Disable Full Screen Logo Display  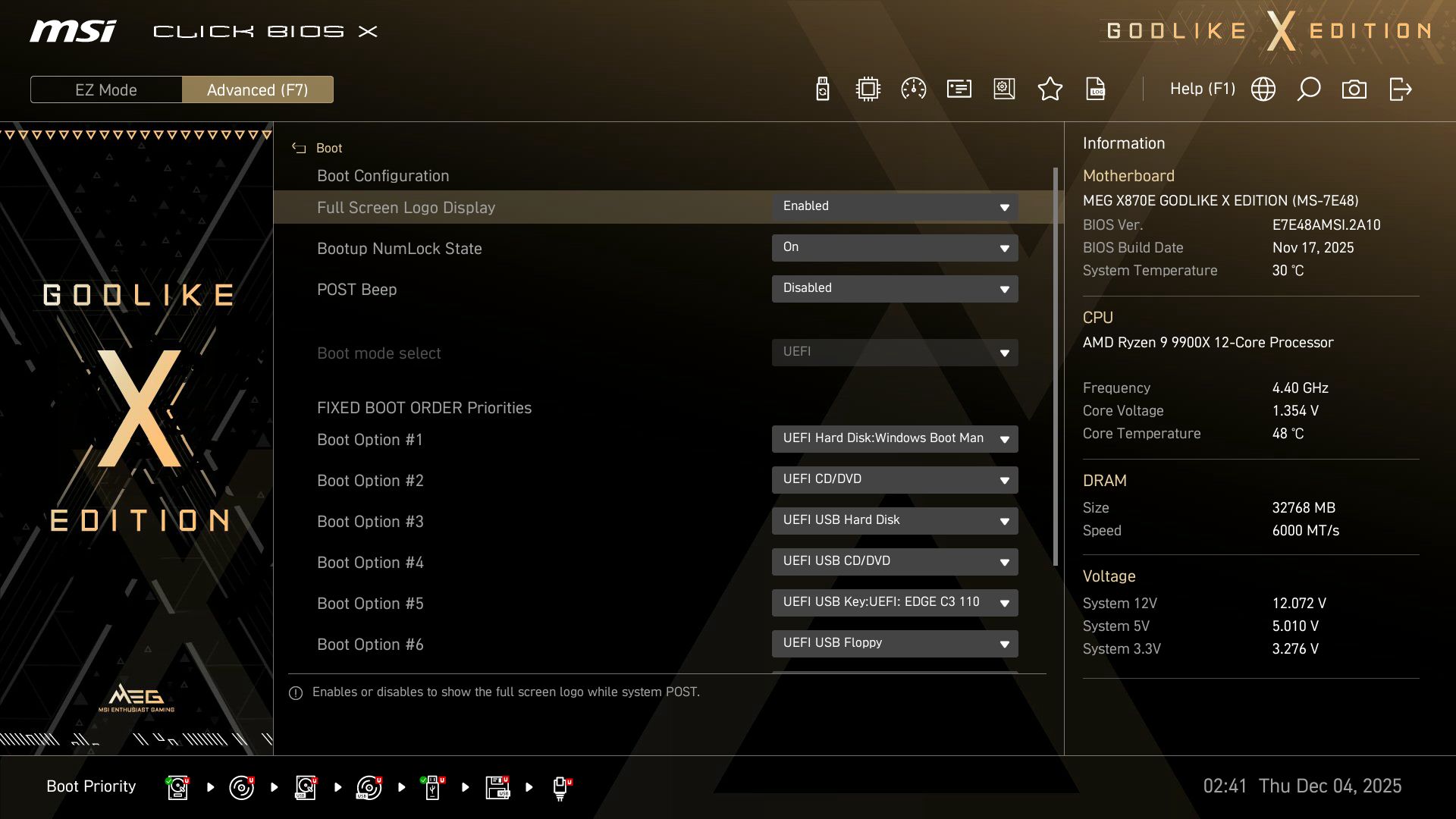point(895,206)
